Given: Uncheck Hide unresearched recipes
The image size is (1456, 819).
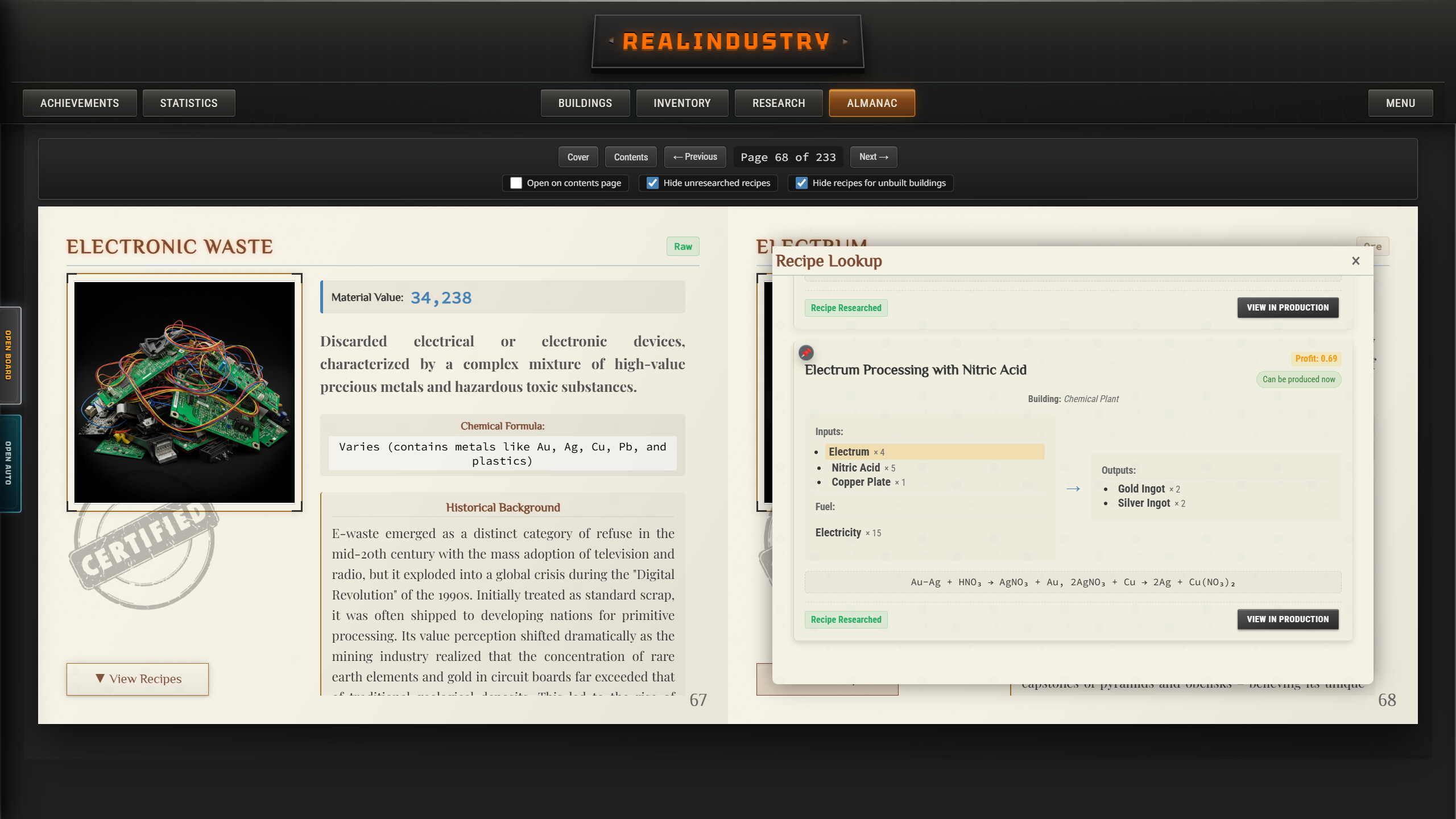Looking at the screenshot, I should point(652,183).
